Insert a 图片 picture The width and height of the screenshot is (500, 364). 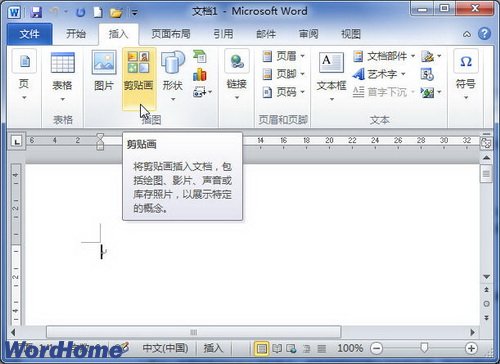pos(104,72)
